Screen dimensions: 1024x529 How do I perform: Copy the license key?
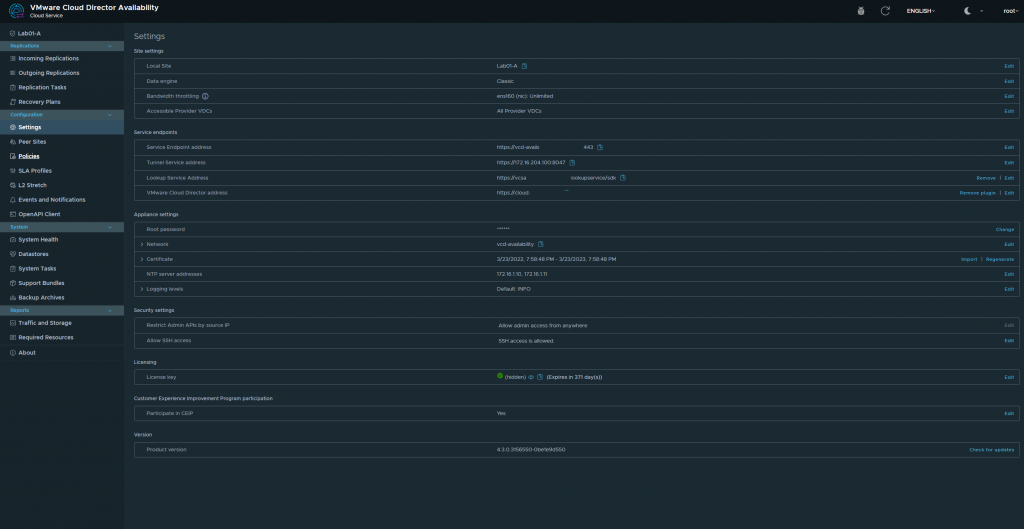click(540, 377)
